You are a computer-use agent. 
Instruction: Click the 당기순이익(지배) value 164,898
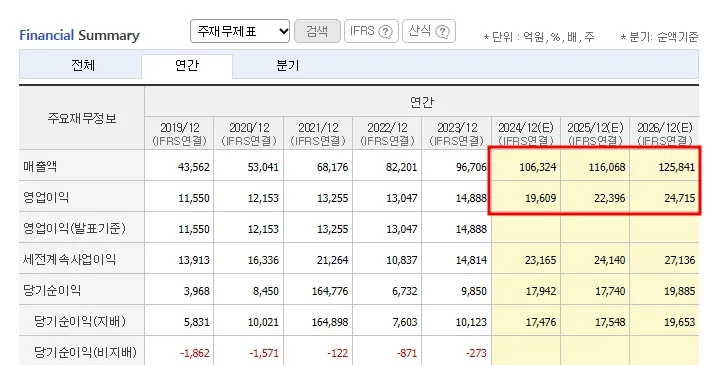click(330, 322)
